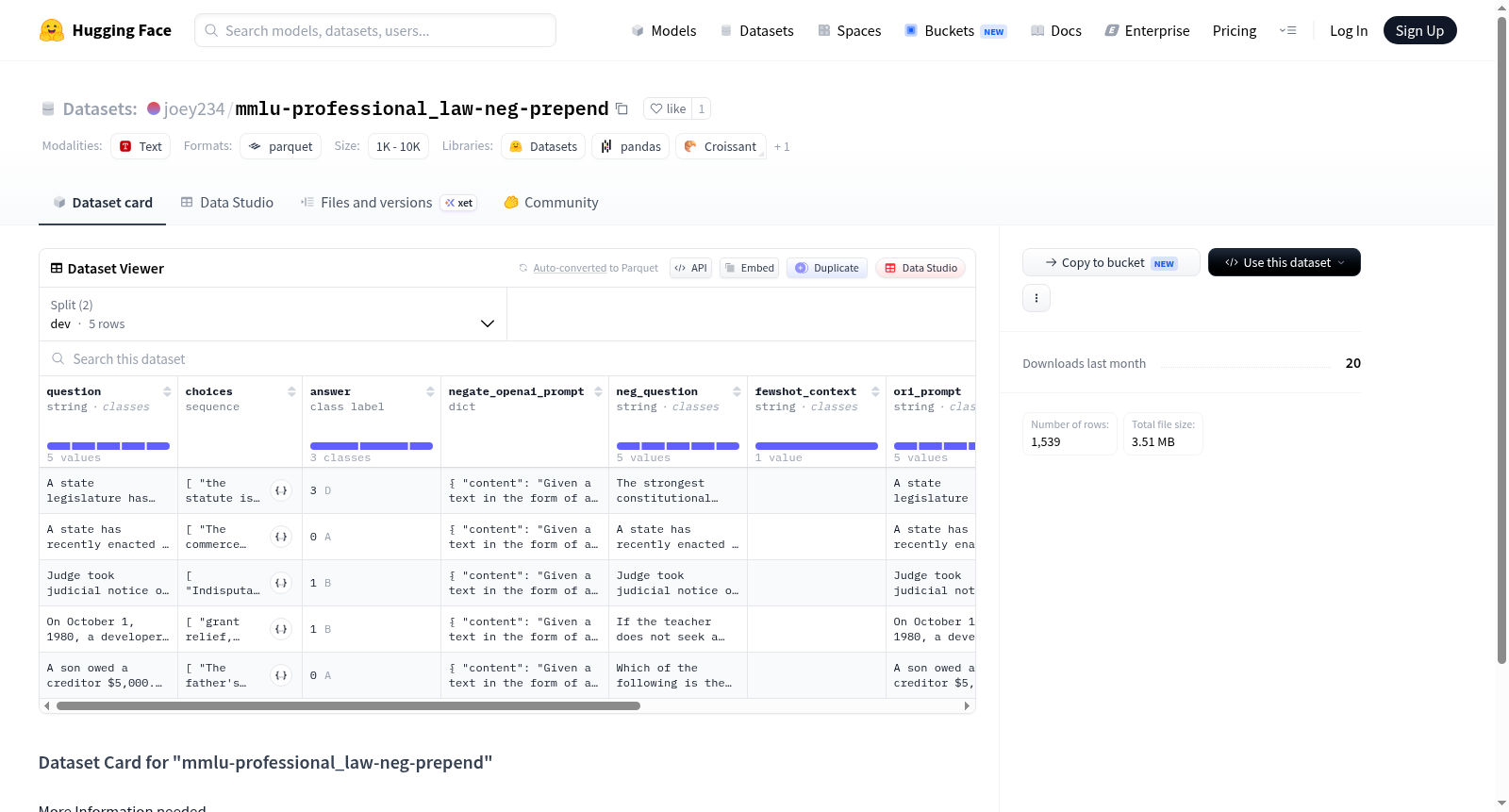Click the Hugging Face logo icon
This screenshot has height=812, width=1509.
tap(52, 30)
